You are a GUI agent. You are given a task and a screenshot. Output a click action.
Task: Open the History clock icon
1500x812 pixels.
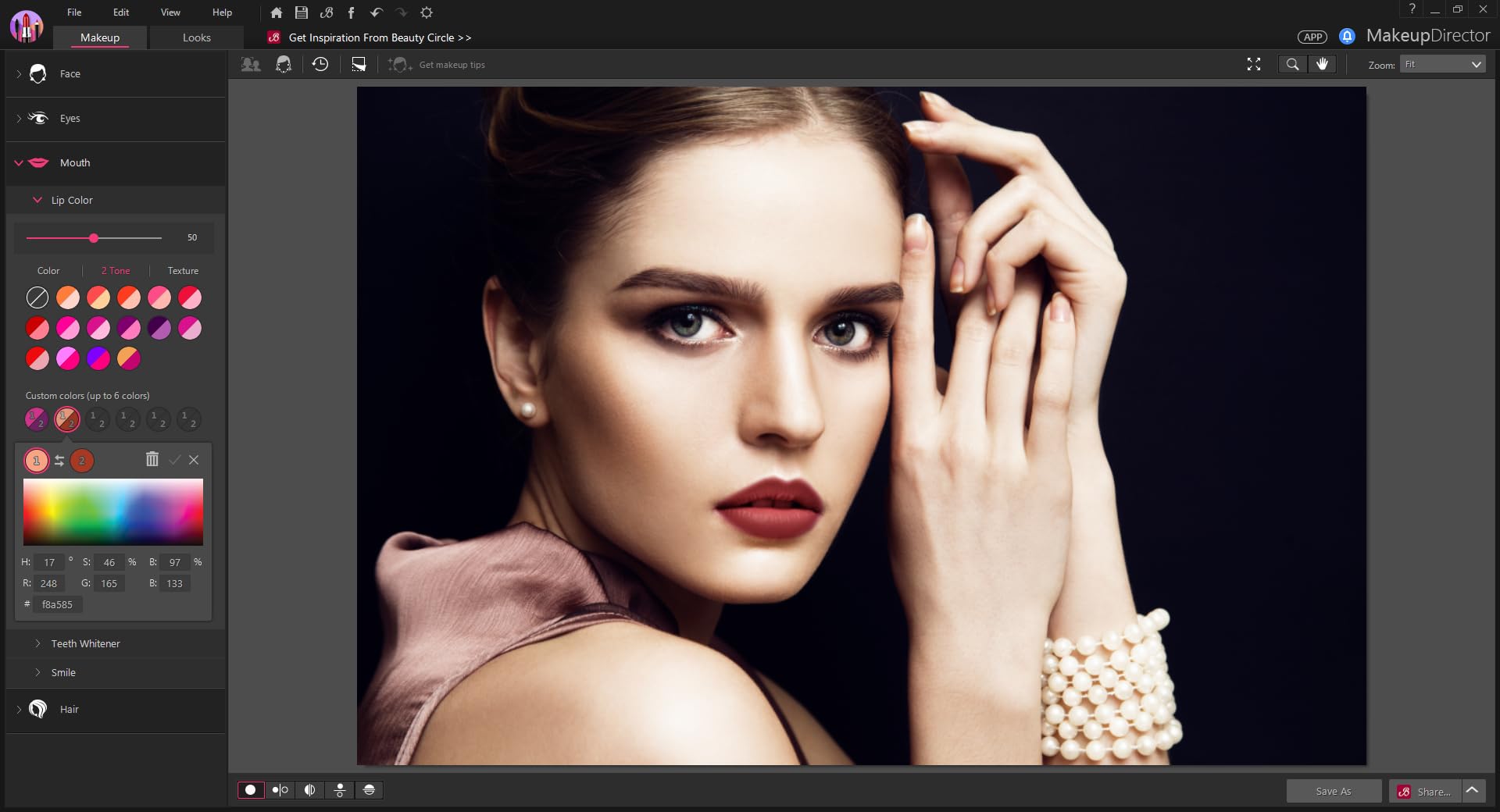click(x=320, y=65)
